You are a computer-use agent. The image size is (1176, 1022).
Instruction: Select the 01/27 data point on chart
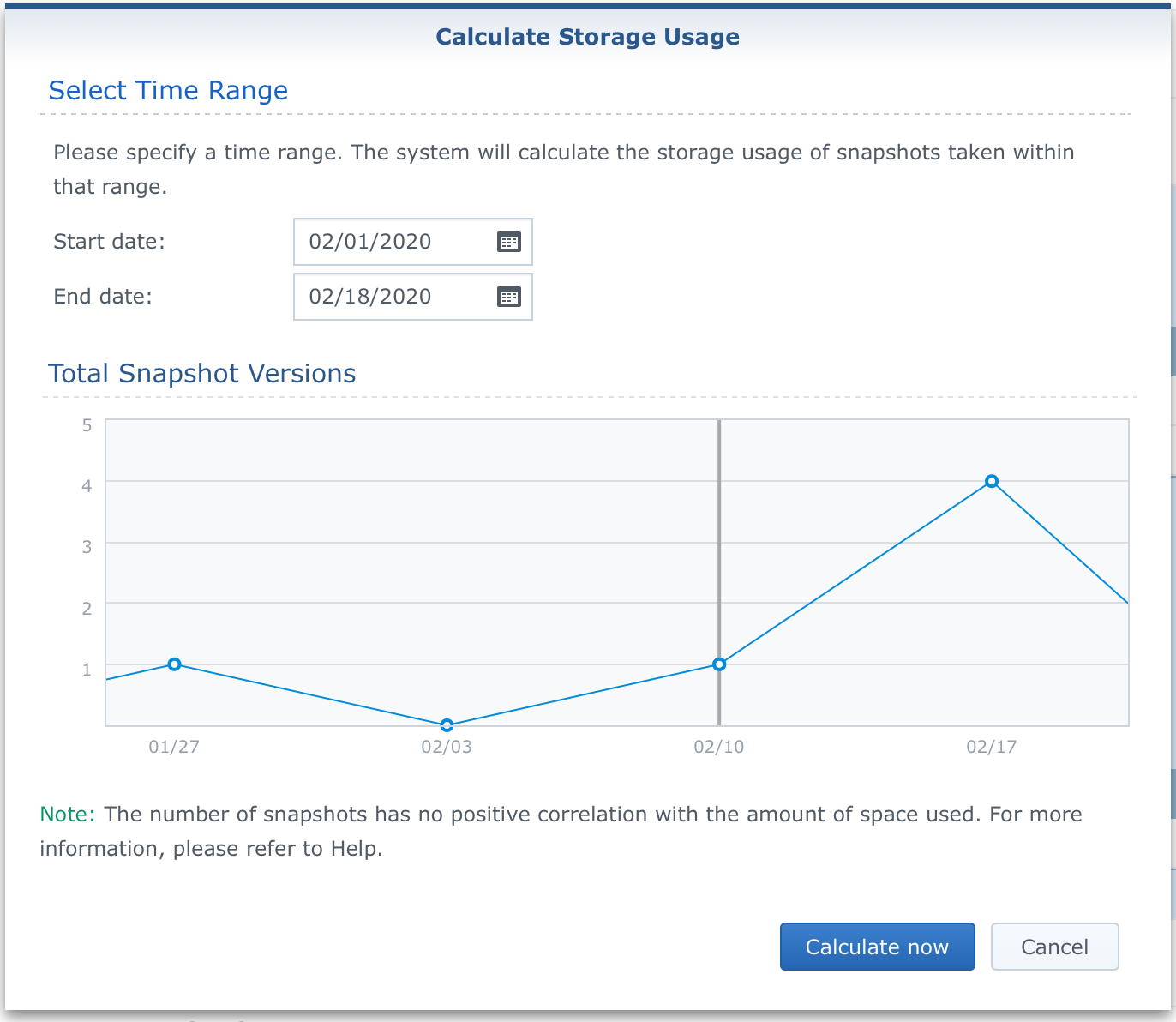(174, 664)
